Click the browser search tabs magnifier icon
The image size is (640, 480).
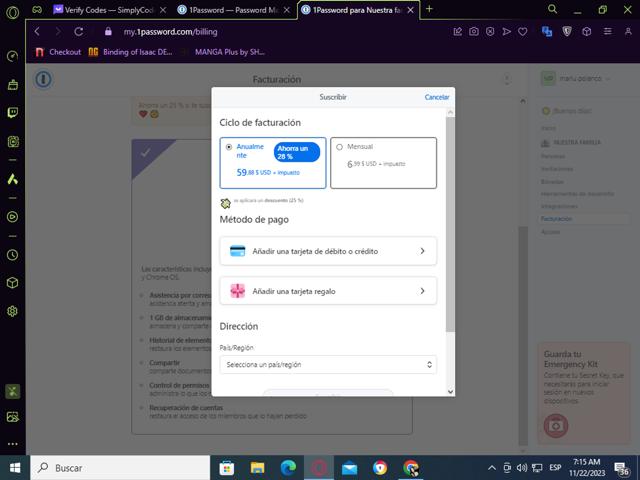(552, 9)
